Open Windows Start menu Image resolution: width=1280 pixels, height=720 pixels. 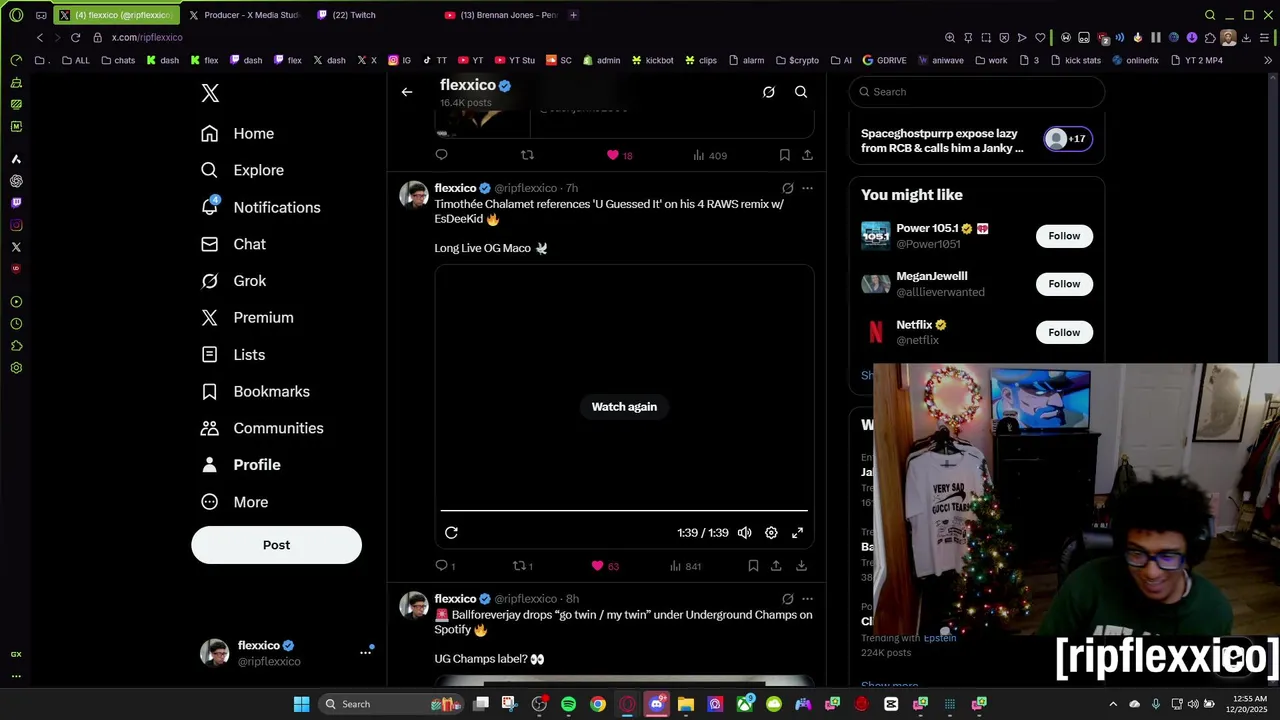[x=301, y=704]
